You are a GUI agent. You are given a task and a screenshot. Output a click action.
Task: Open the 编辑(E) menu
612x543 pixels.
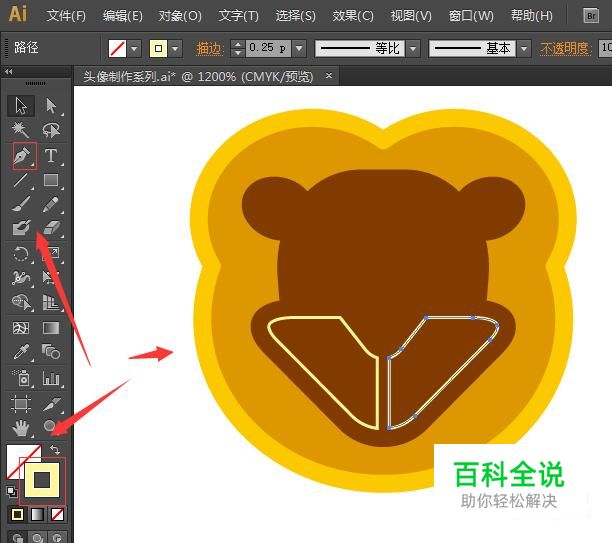pyautogui.click(x=123, y=16)
